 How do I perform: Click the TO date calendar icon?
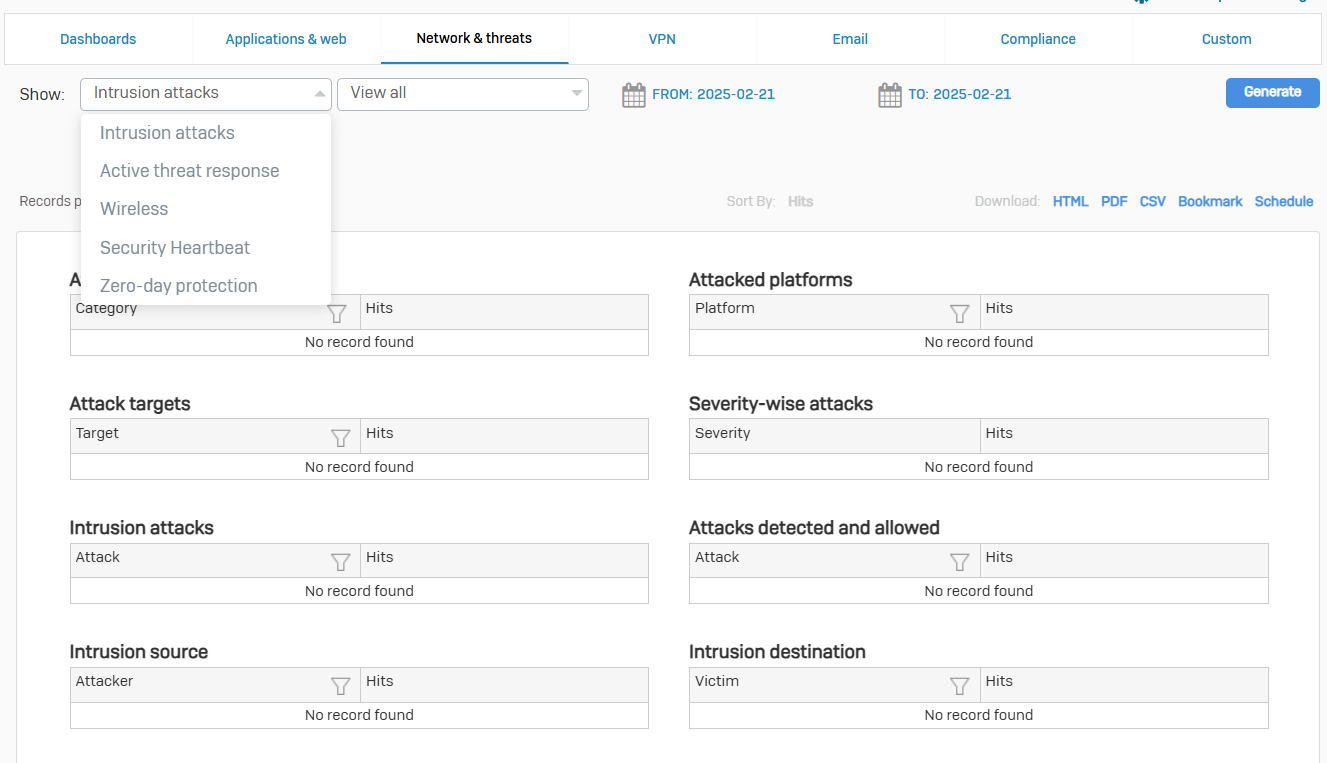point(889,95)
